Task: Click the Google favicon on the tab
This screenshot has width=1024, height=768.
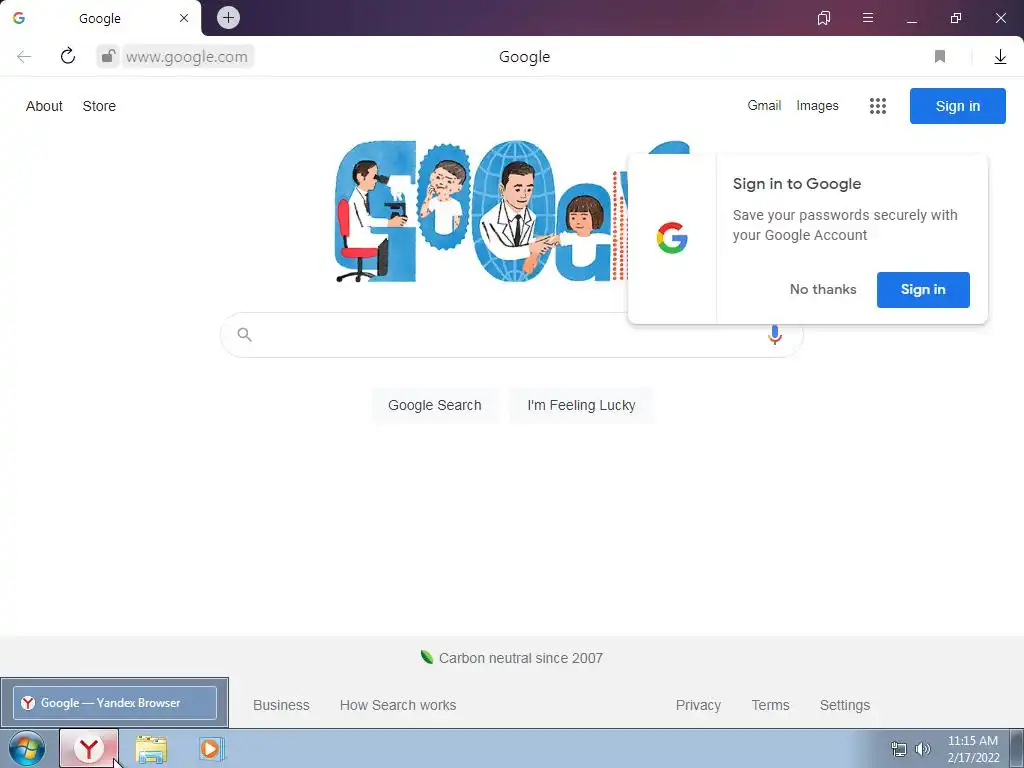Action: (x=19, y=18)
